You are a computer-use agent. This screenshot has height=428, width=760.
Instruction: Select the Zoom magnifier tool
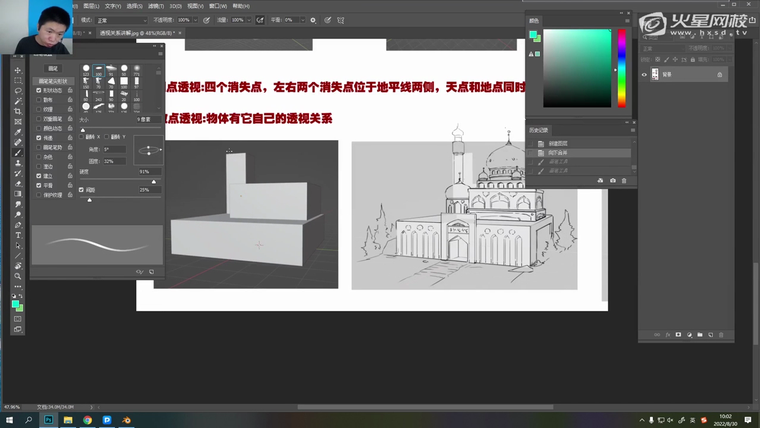tap(17, 275)
